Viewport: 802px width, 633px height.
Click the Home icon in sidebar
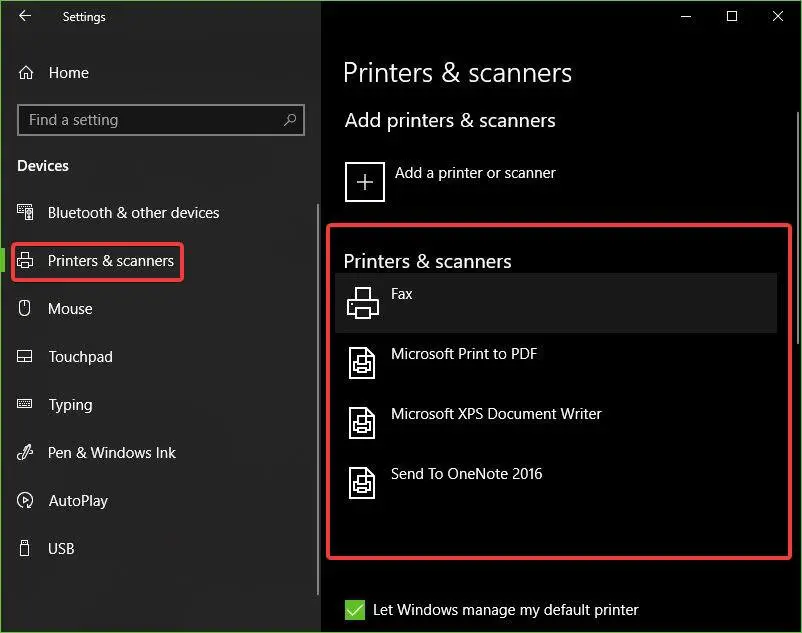tap(26, 73)
